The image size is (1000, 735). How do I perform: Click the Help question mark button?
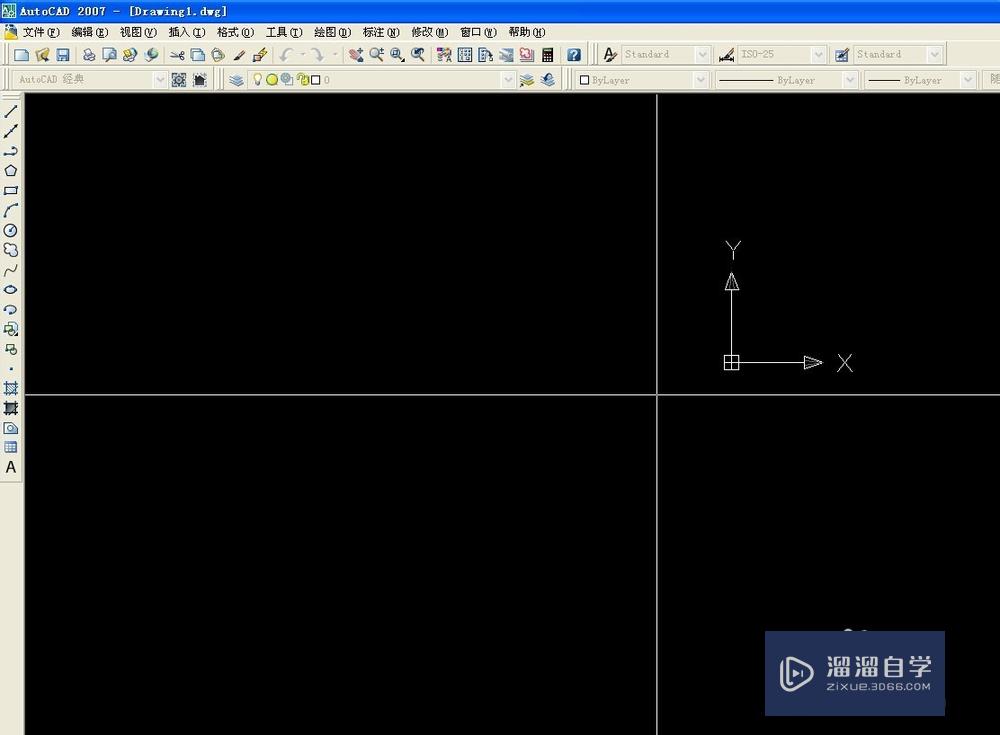coord(573,54)
